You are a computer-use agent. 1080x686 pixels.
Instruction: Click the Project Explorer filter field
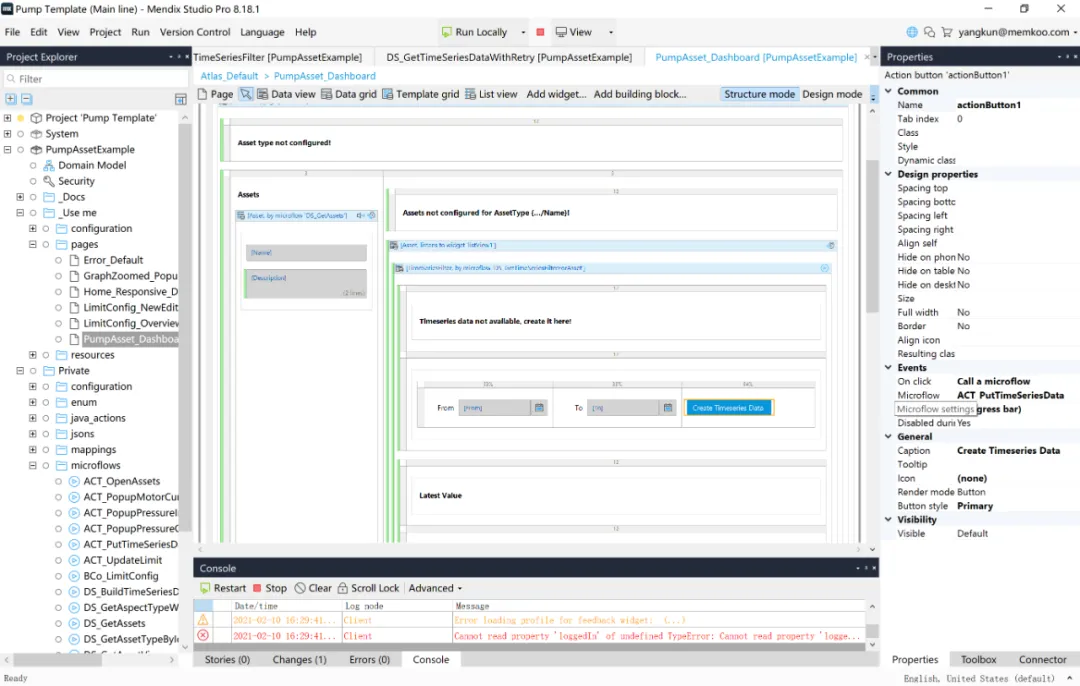96,79
